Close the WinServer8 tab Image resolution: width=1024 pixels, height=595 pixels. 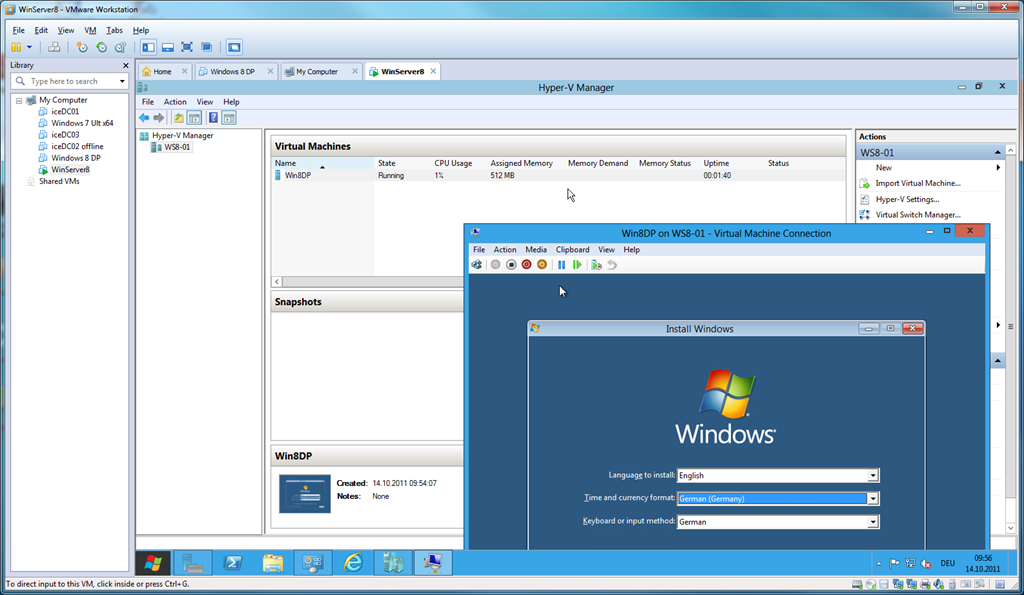coord(433,71)
